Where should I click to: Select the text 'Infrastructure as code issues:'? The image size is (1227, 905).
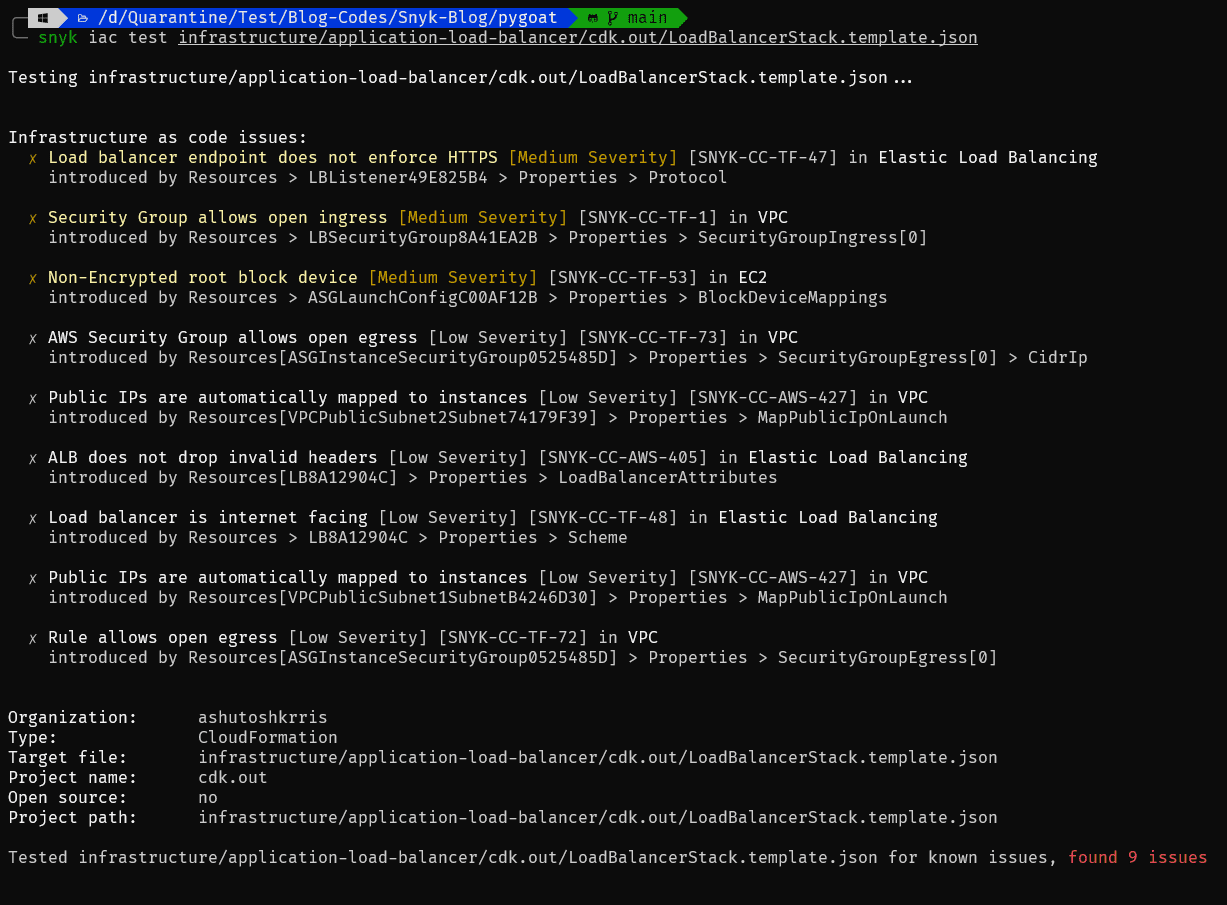(x=158, y=137)
